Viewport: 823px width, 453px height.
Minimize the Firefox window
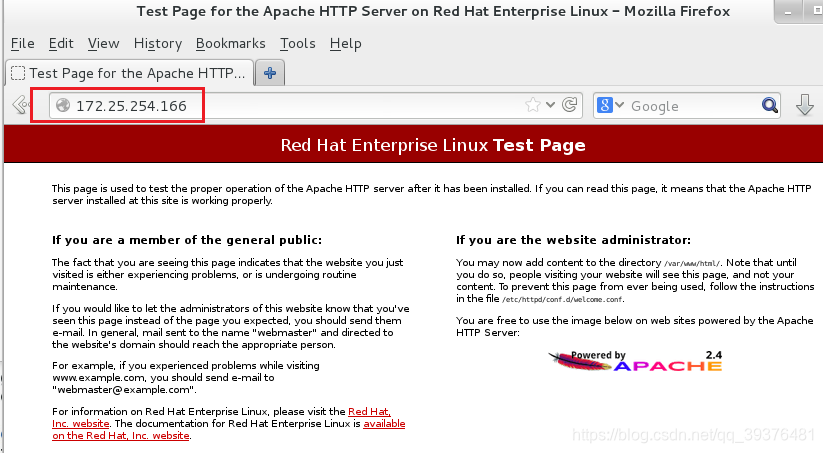[x=788, y=13]
